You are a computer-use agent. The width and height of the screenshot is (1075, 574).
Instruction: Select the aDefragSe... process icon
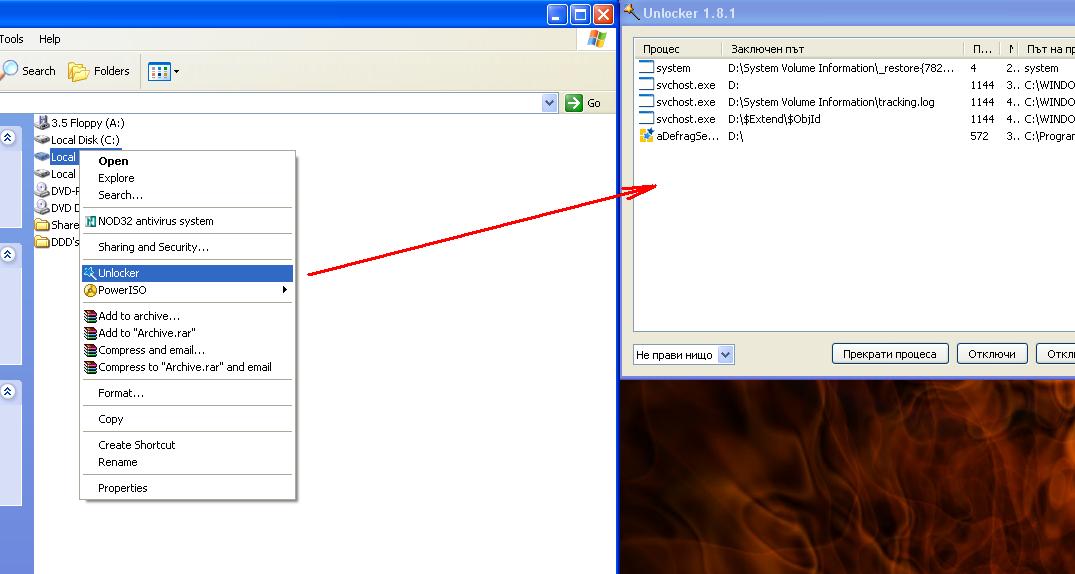647,136
